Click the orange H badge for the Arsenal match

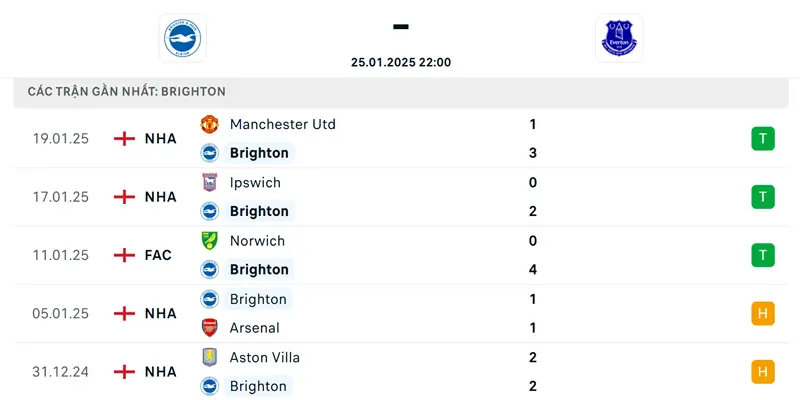763,313
